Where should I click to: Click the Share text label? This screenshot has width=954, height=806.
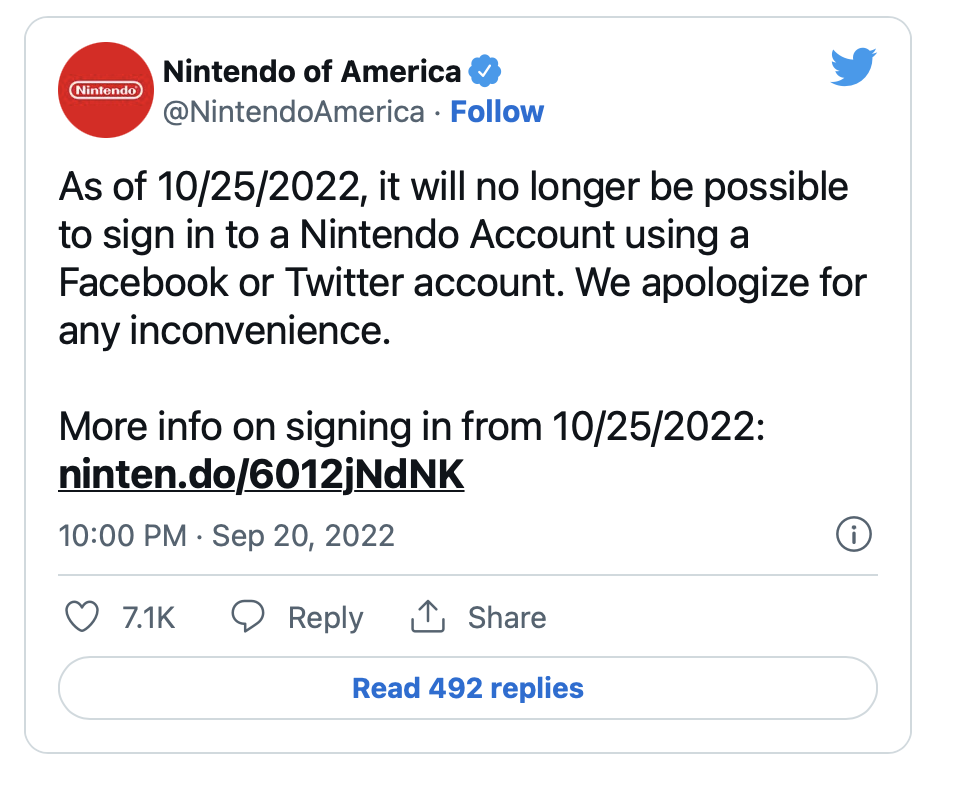click(507, 617)
